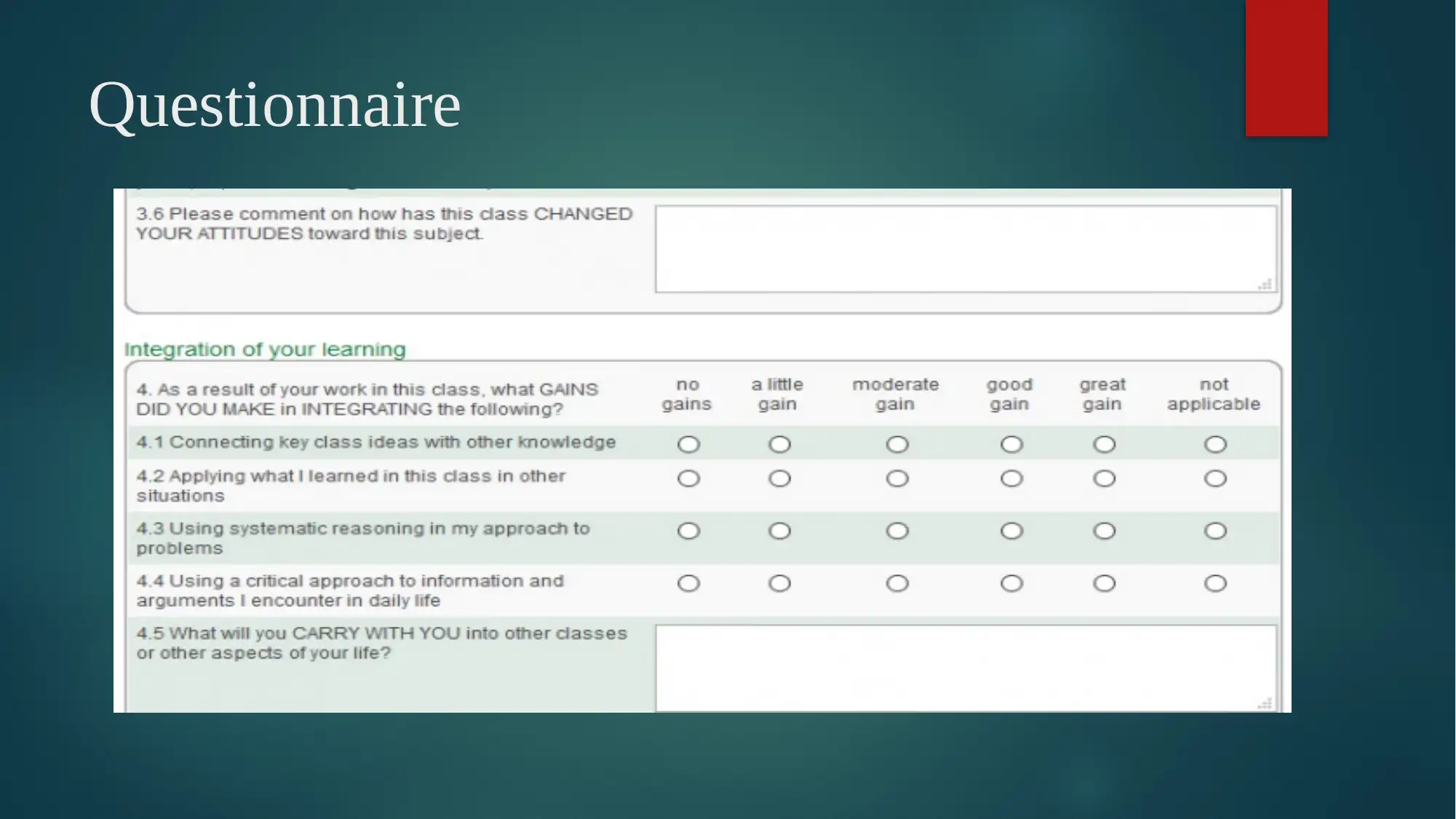The width and height of the screenshot is (1456, 819).
Task: Click the 'not applicable' column header
Action: tap(1214, 394)
